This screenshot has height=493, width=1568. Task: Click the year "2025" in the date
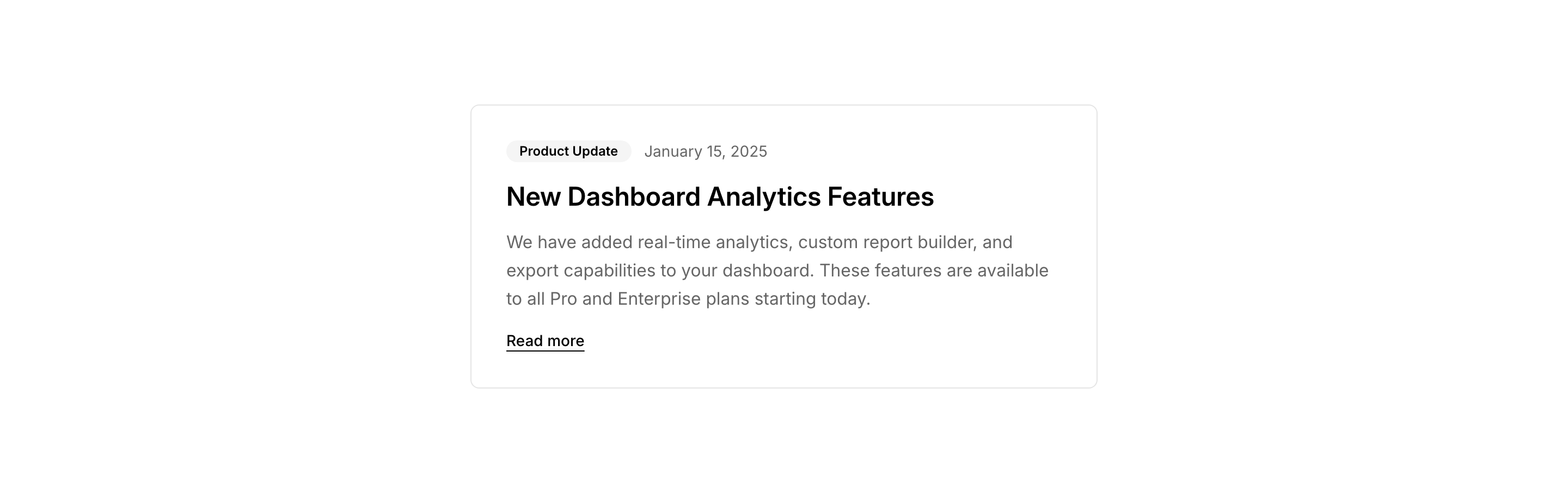tap(748, 152)
